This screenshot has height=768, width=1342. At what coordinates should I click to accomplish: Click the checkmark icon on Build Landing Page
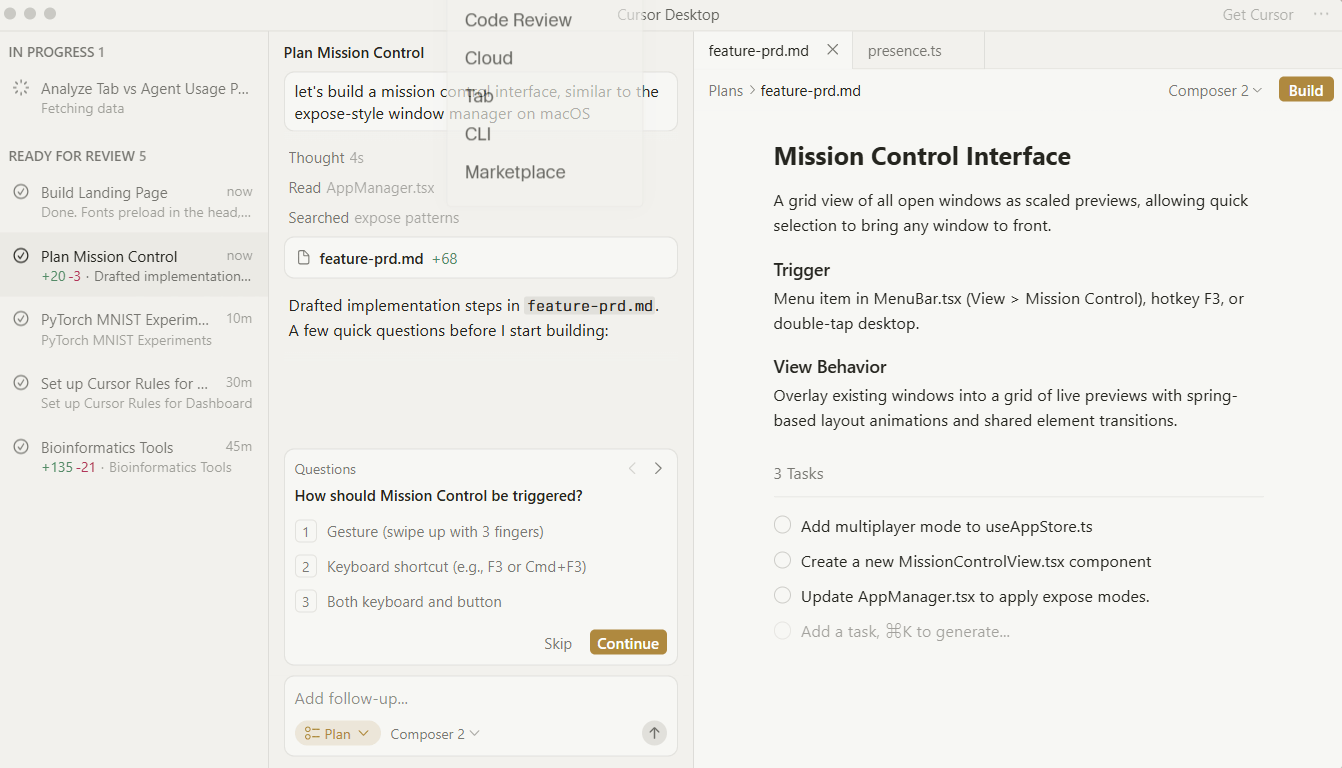pos(21,192)
